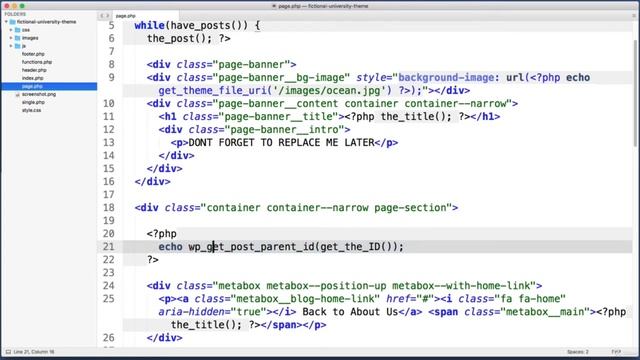640x360 pixels.
Task: Collapse the fictional-university-theme root folder
Action: click(6, 22)
